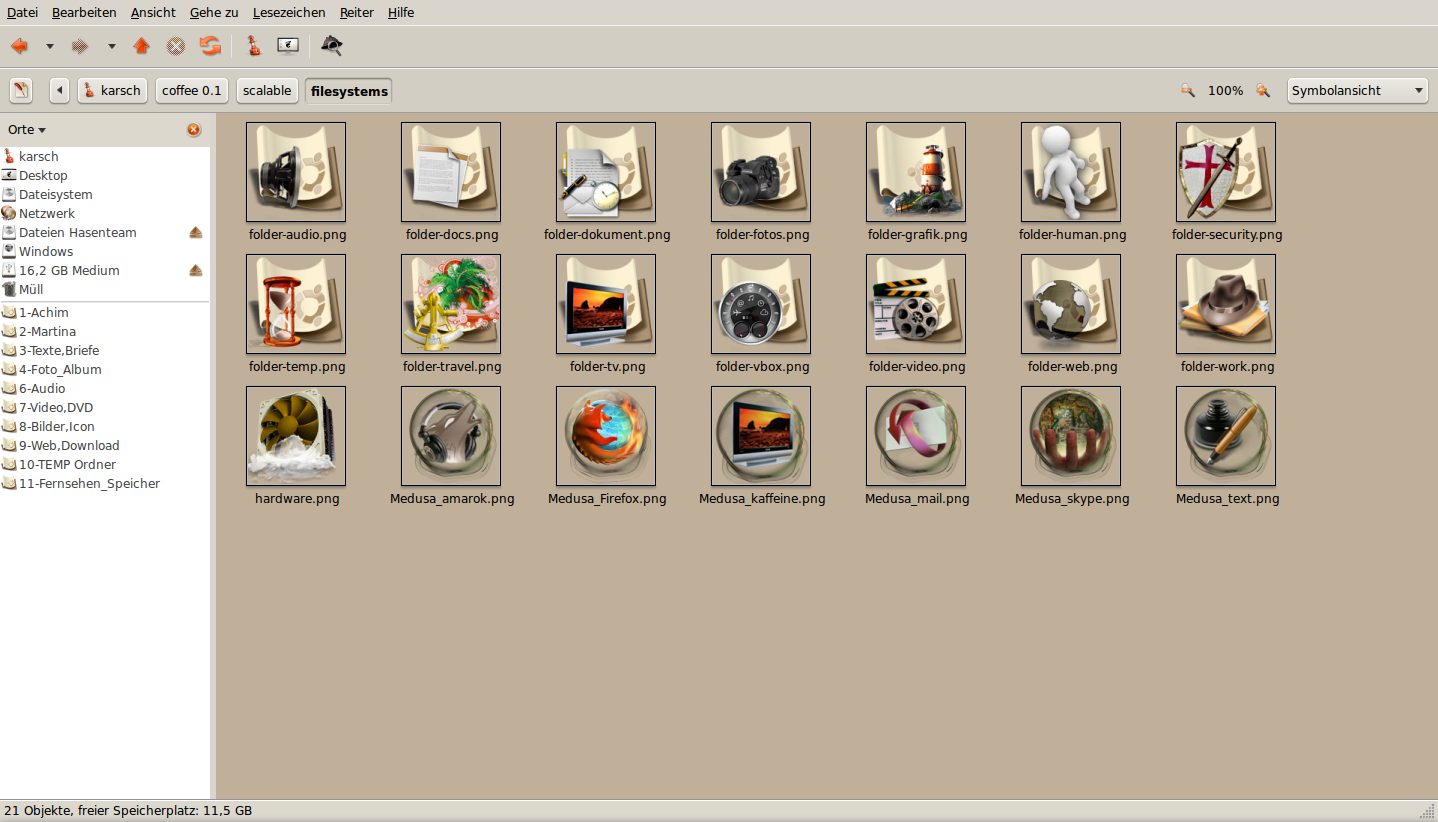
Task: Open bookmark 4-Foto_Album
Action: [105, 369]
